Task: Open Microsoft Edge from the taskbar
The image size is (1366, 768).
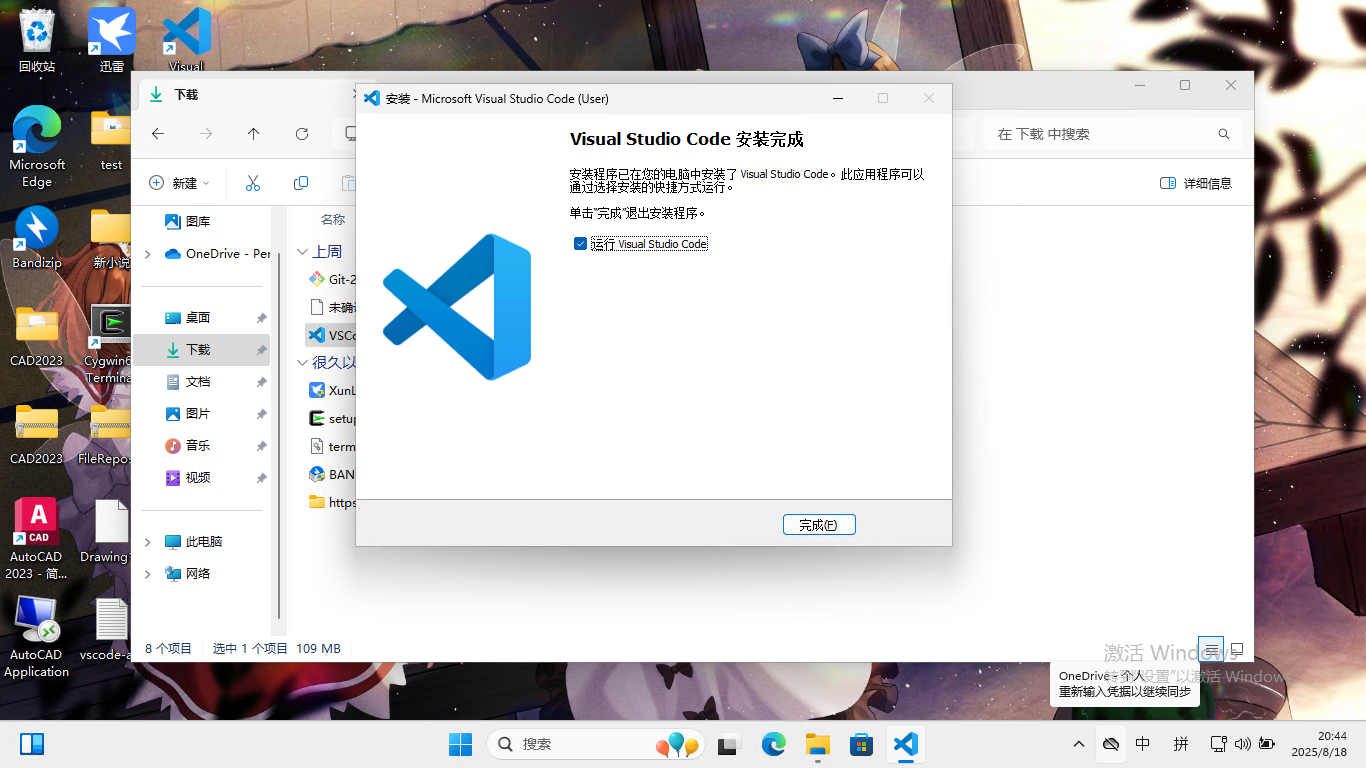Action: pyautogui.click(x=774, y=744)
